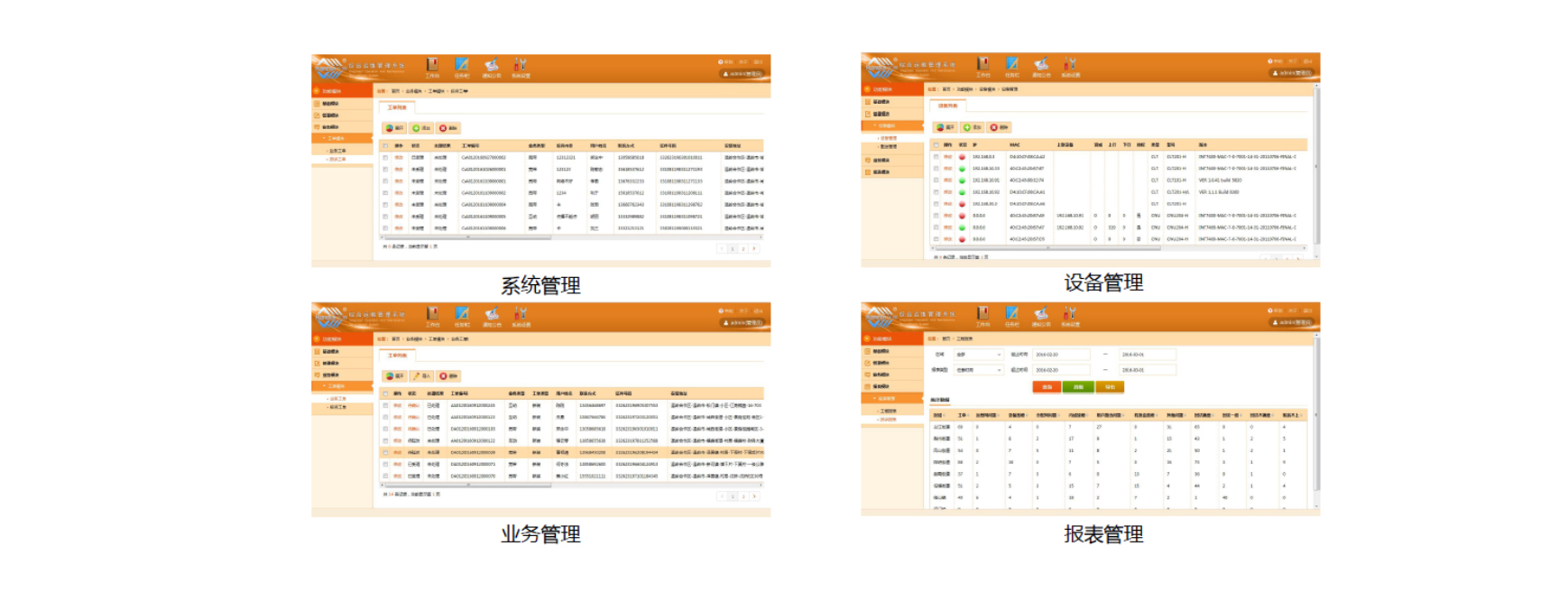
Task: Select the work order list tab in 系统管理
Action: click(x=397, y=107)
